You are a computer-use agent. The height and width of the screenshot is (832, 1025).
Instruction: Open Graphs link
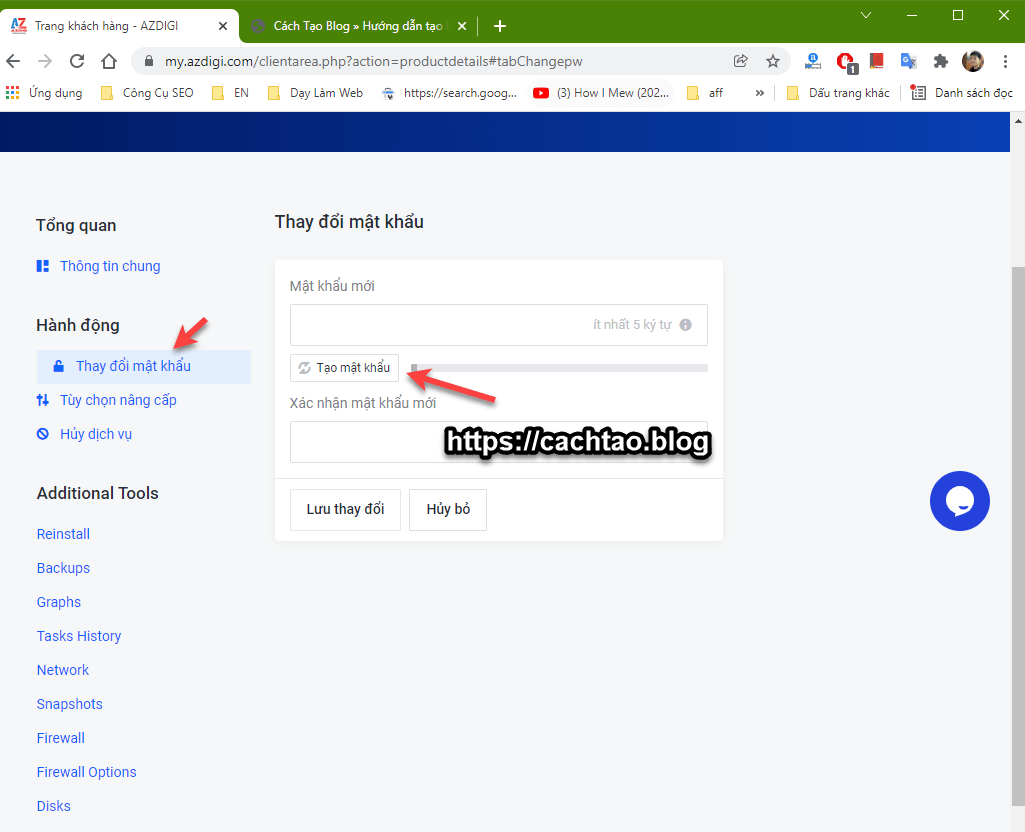point(59,602)
